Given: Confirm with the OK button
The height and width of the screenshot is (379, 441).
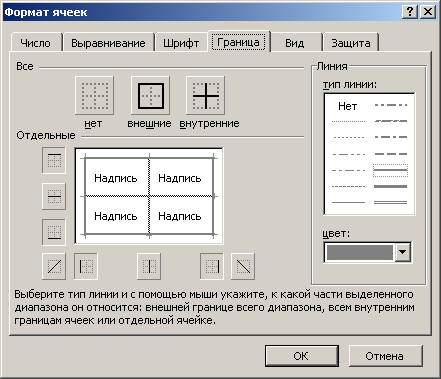Looking at the screenshot, I should click(x=302, y=356).
